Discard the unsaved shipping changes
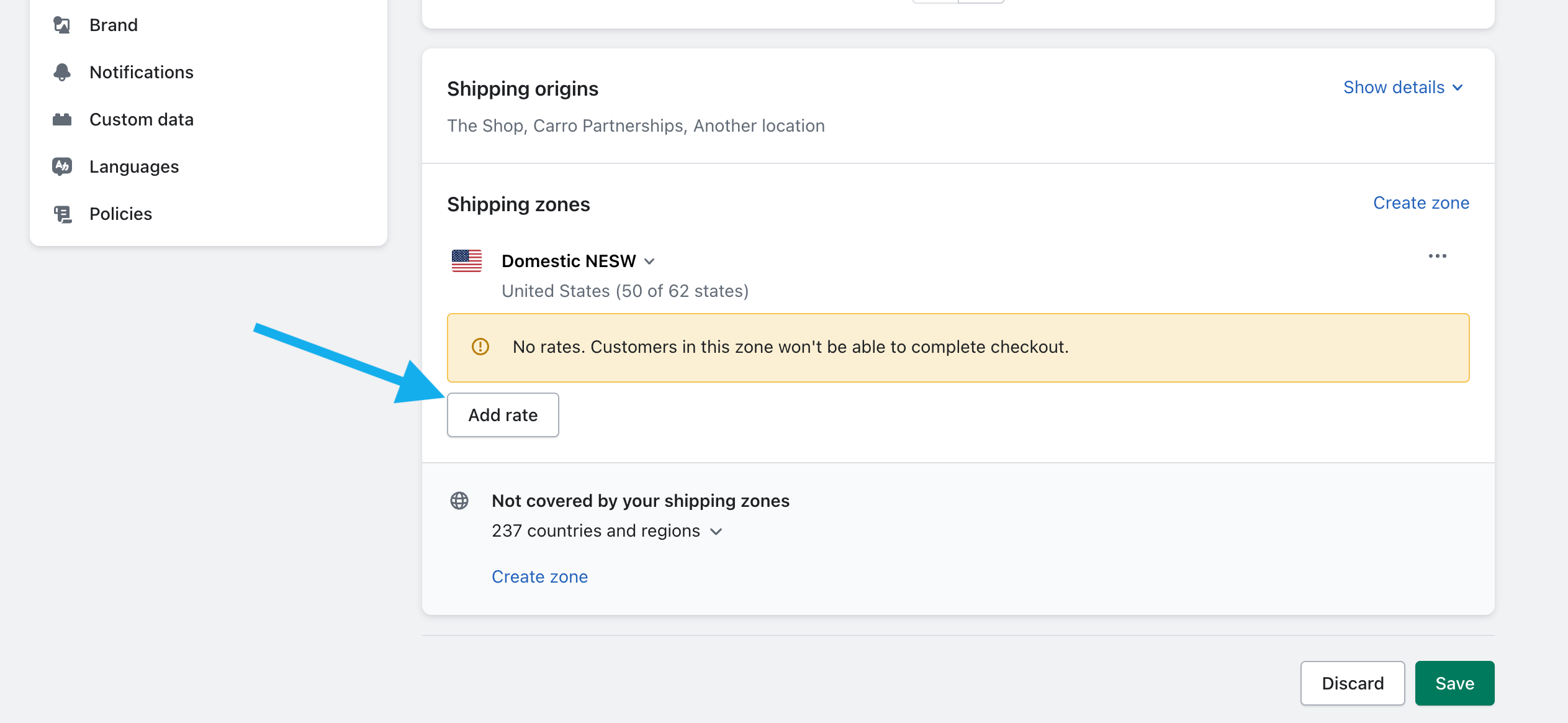 (1353, 683)
